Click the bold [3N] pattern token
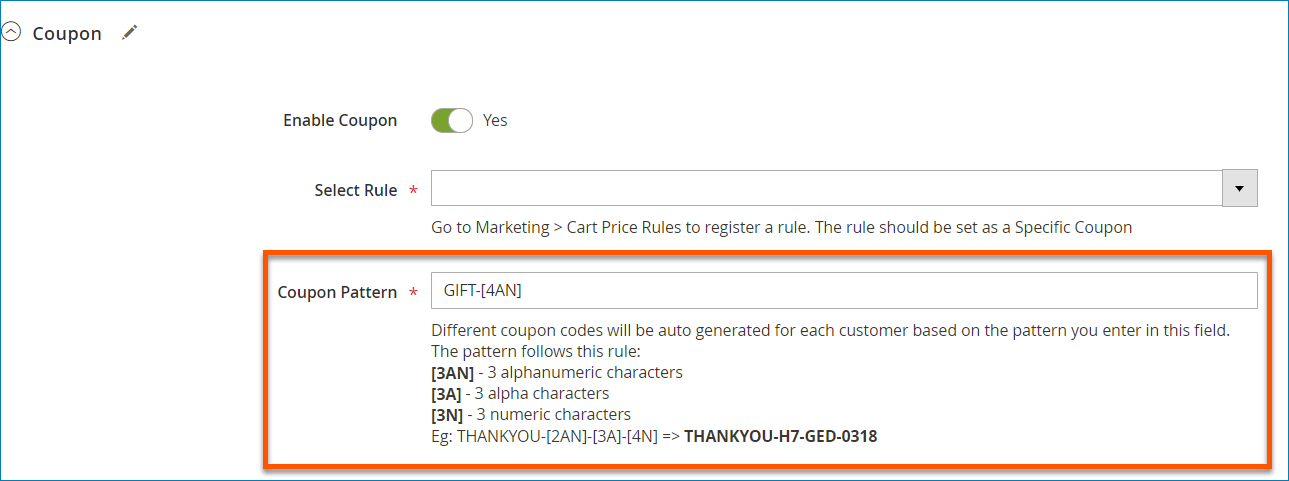This screenshot has height=481, width=1289. click(447, 414)
